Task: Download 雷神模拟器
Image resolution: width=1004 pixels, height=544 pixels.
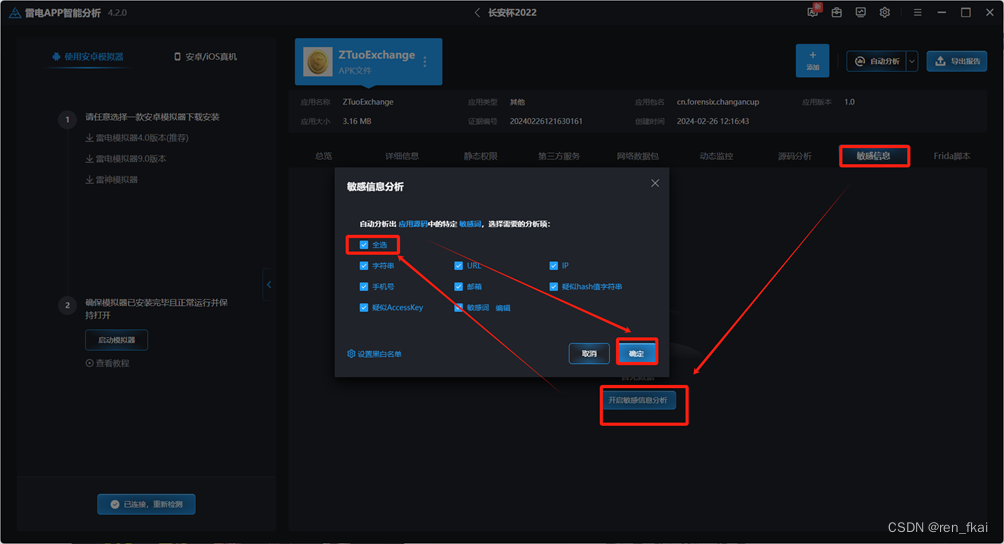Action: (x=111, y=180)
